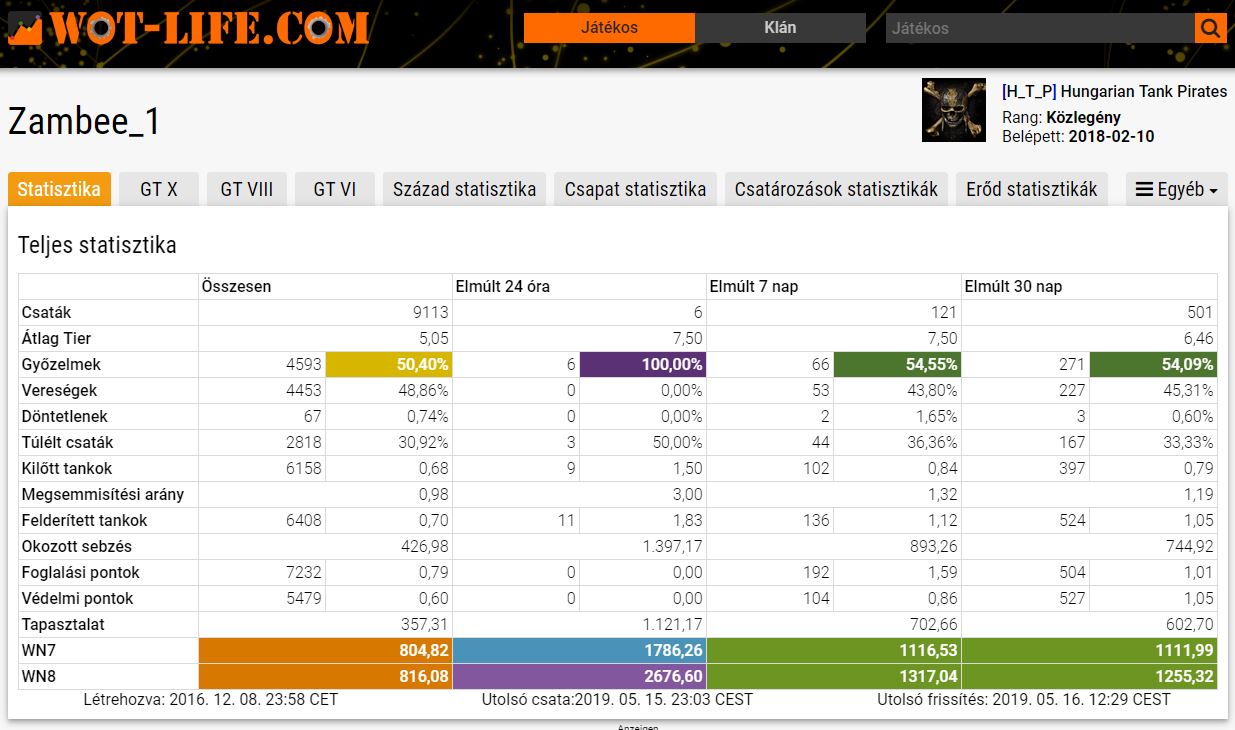1235x730 pixels.
Task: Click the total battles value 9113
Action: [x=431, y=313]
